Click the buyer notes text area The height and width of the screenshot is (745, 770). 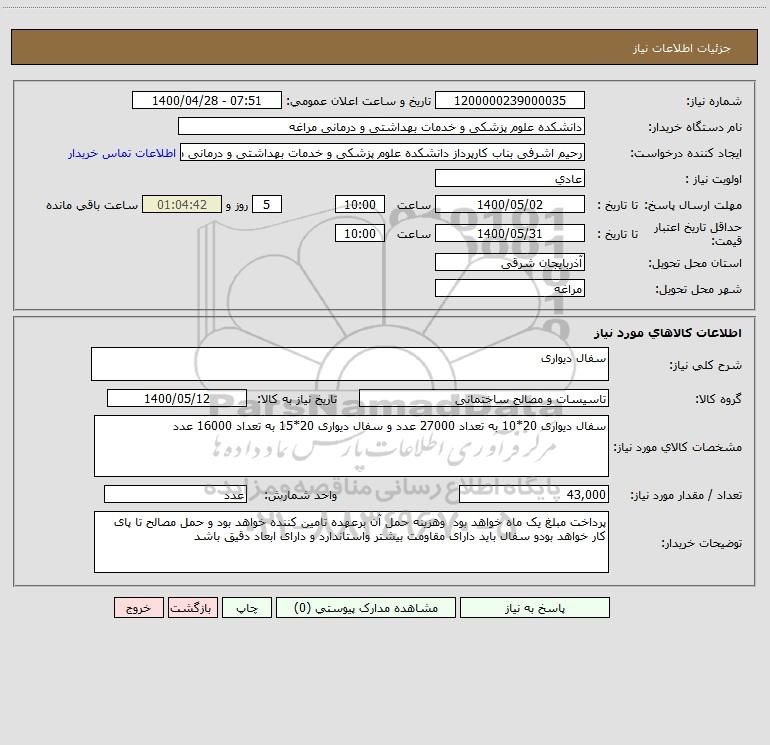(x=351, y=542)
